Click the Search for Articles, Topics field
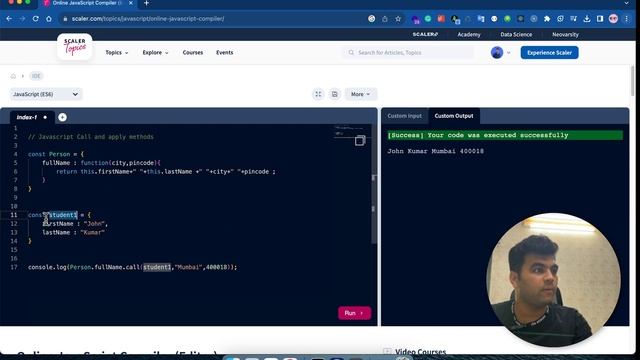The height and width of the screenshot is (360, 640). 408,53
